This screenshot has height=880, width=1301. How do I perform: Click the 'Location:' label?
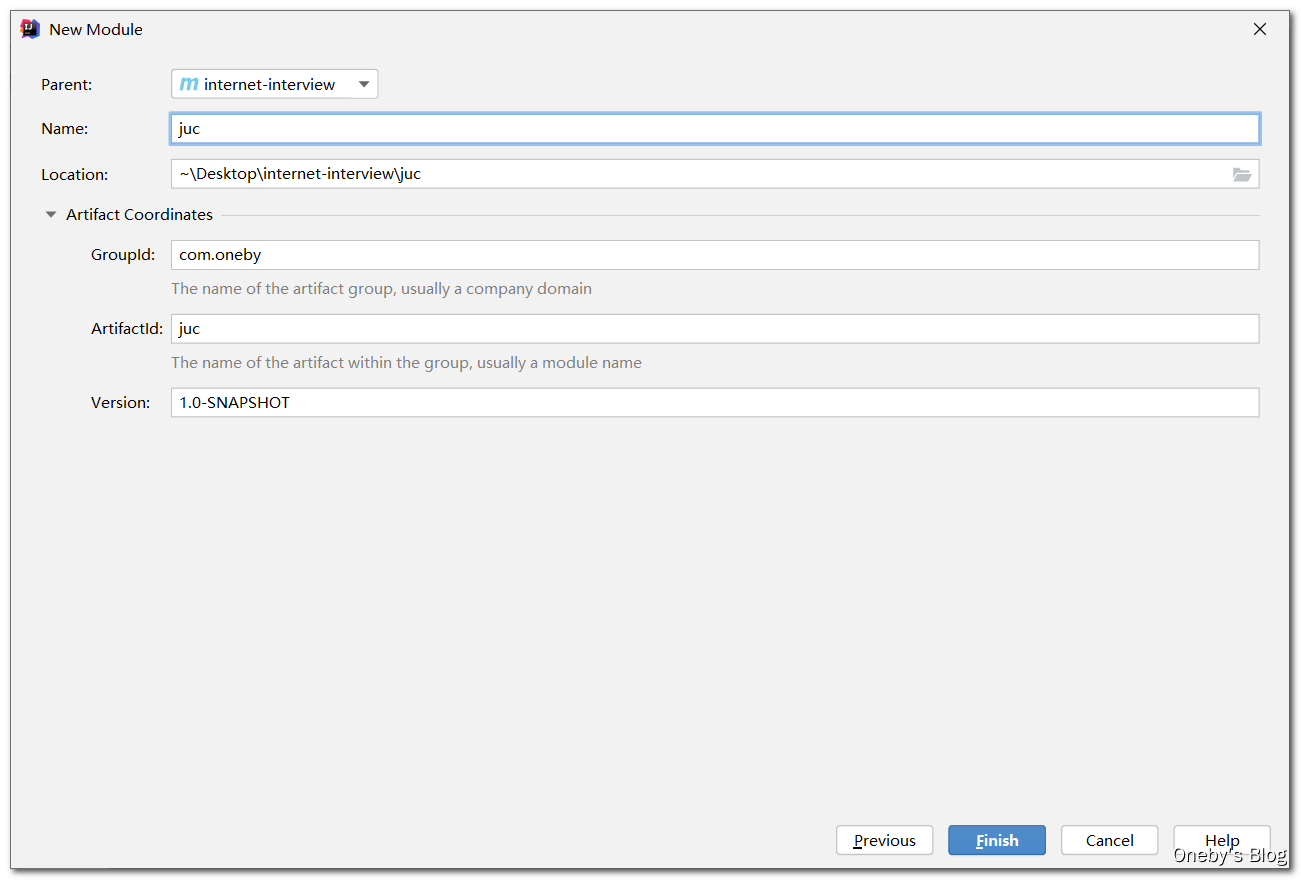coord(74,175)
